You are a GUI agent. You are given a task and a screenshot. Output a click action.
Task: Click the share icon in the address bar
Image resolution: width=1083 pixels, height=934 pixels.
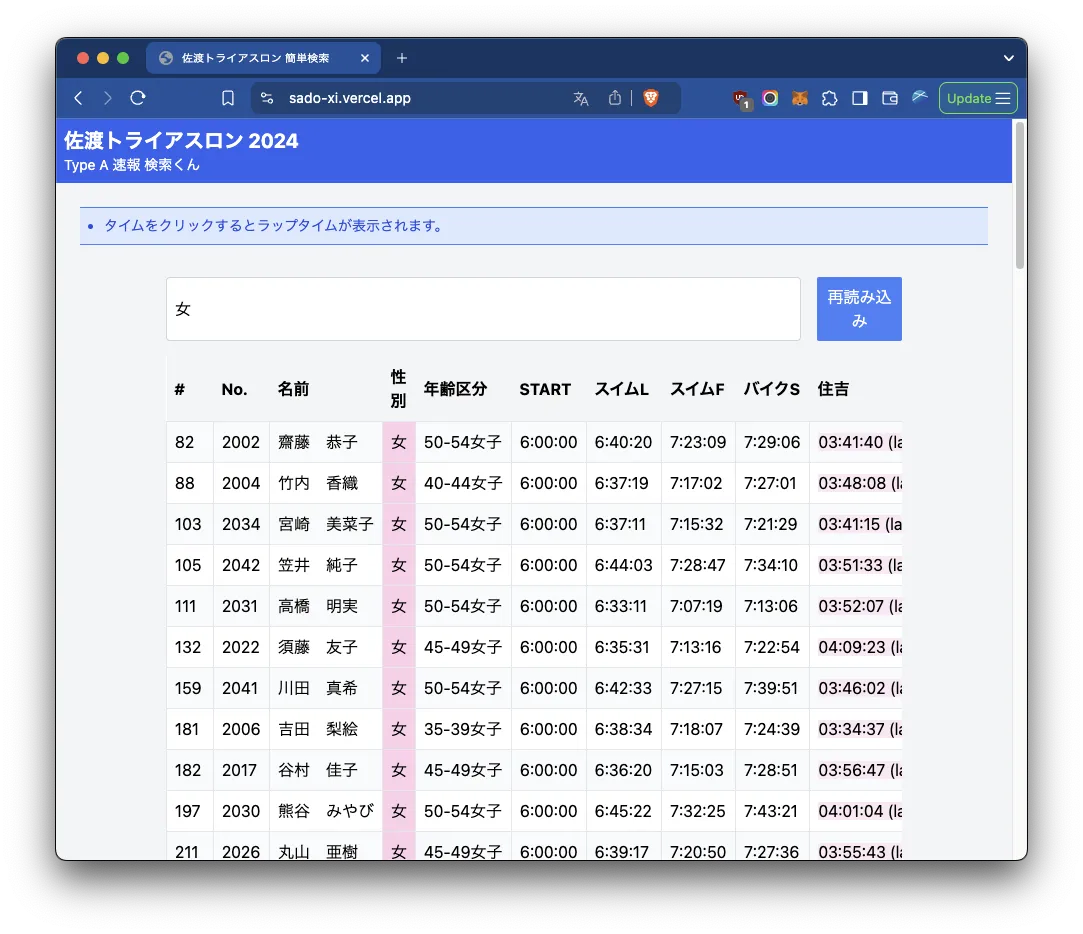[615, 98]
